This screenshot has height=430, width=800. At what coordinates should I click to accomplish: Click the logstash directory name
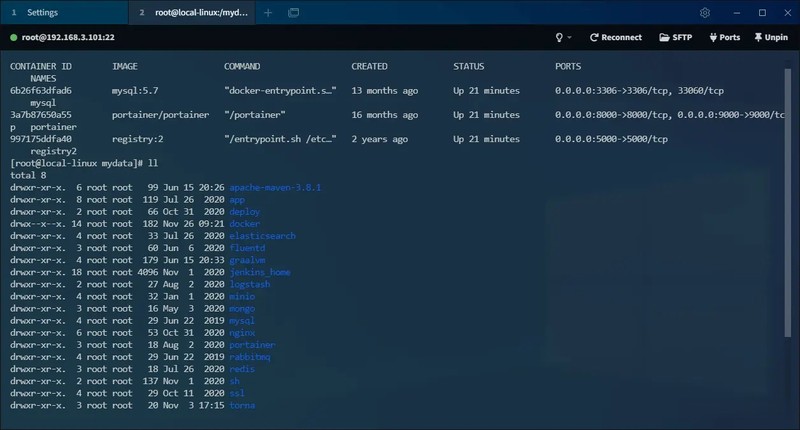pos(249,285)
